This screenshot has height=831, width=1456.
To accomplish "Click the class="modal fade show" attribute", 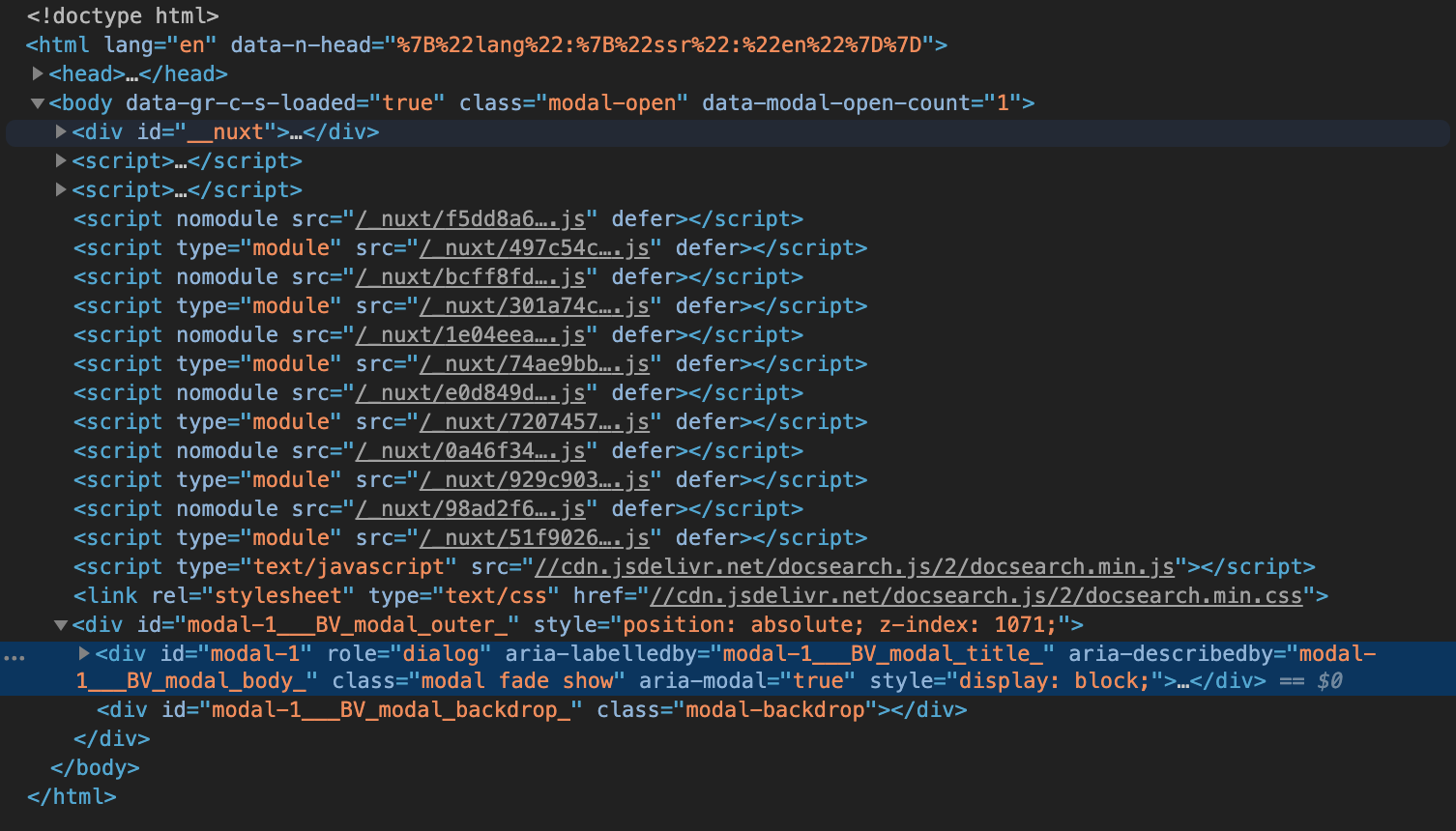I will click(479, 681).
